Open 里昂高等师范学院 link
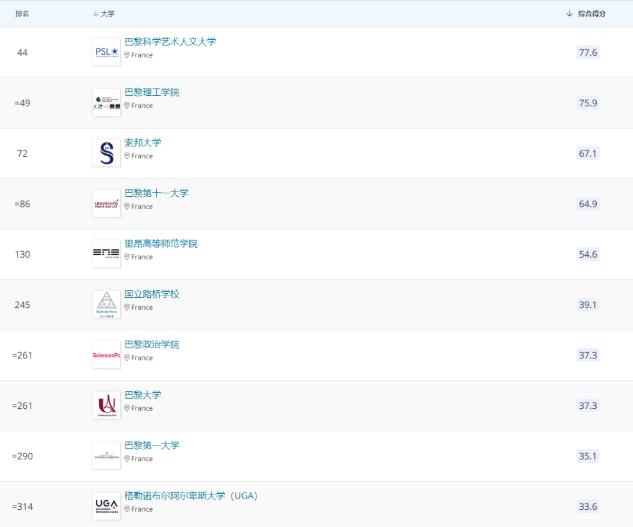 click(x=161, y=244)
